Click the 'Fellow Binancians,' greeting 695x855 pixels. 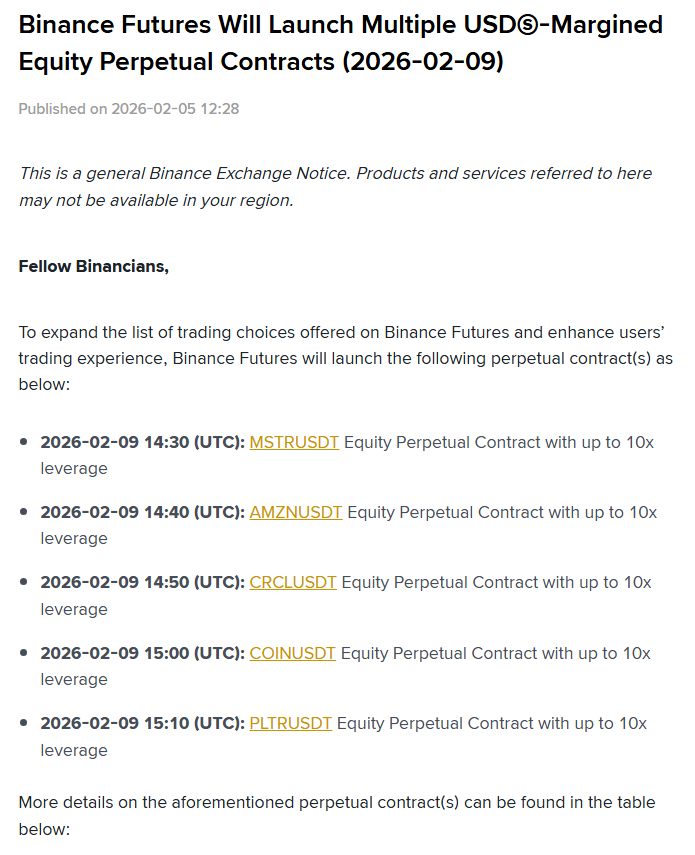(x=94, y=266)
